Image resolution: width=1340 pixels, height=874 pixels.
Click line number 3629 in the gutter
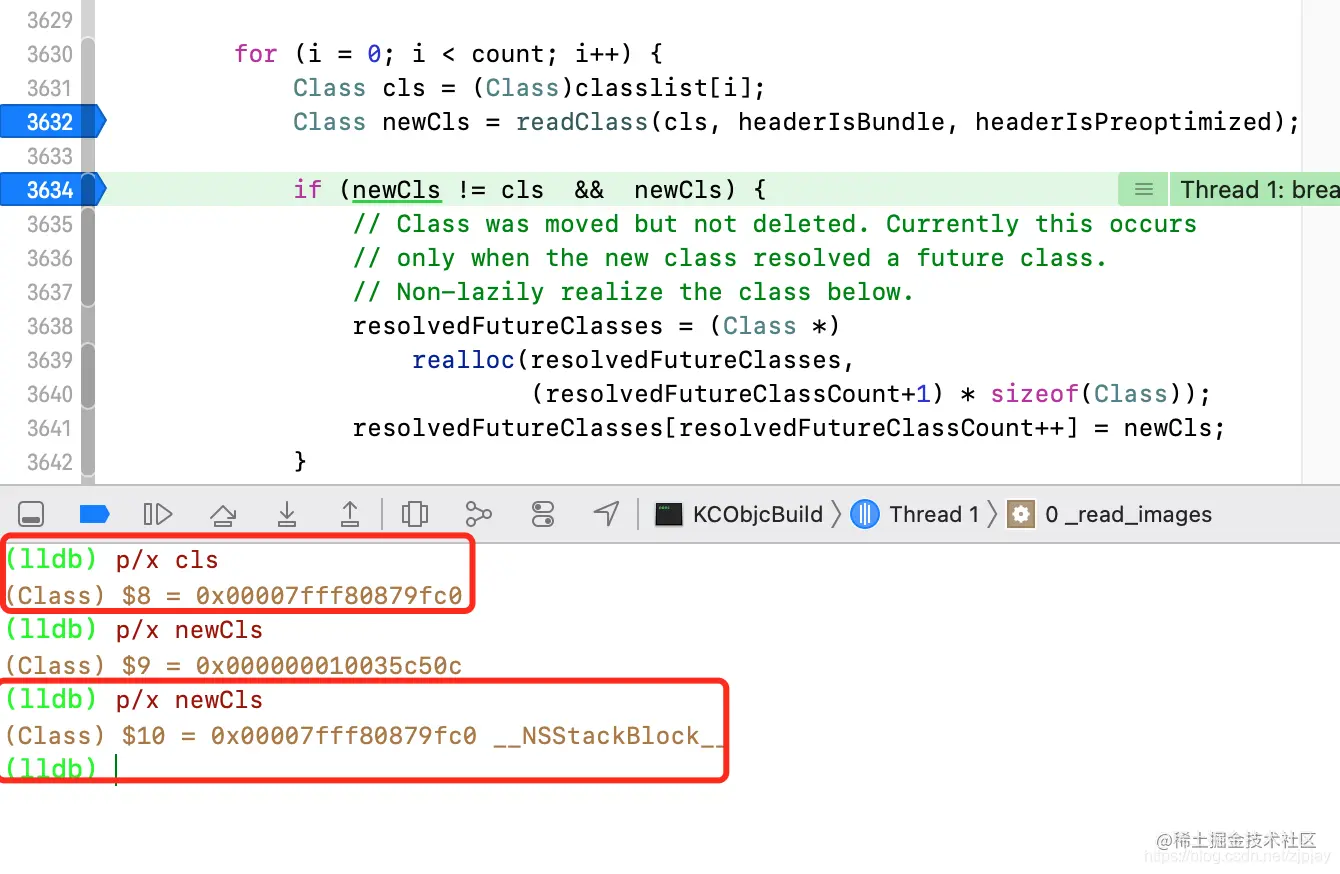(49, 20)
